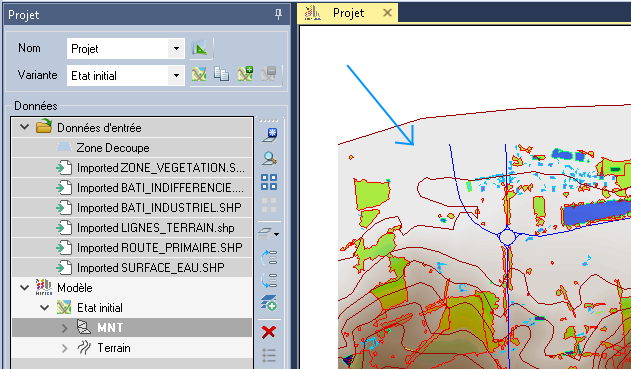The image size is (631, 369).
Task: Click the add layer icon with green plus
Action: (269, 303)
